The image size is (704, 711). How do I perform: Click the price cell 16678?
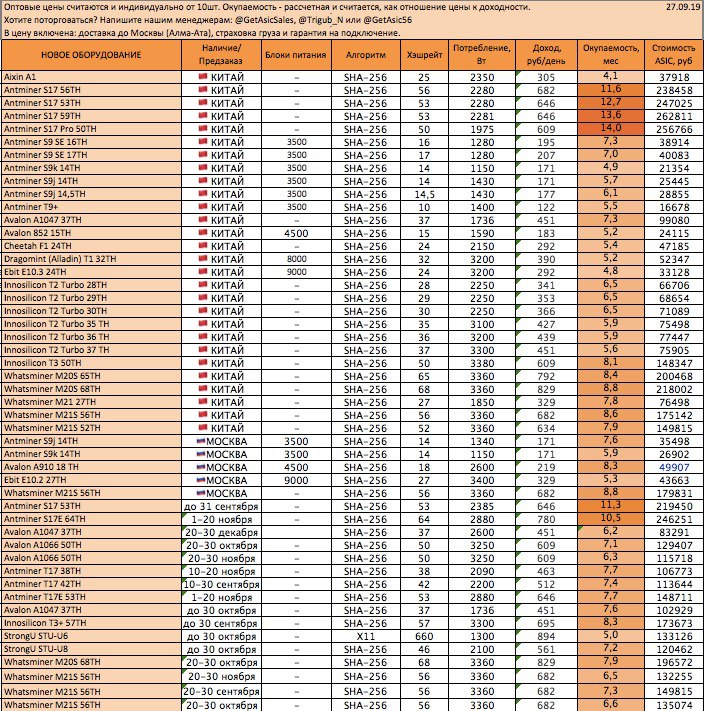pos(674,207)
